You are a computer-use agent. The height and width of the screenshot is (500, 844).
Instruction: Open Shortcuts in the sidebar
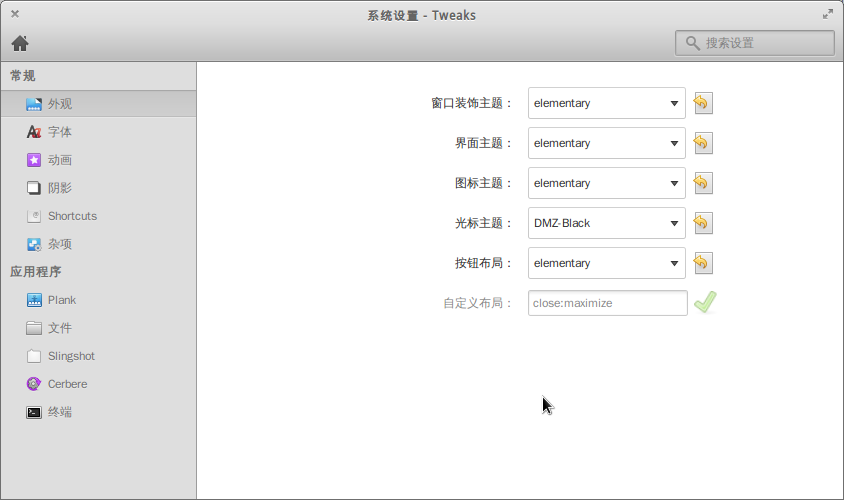[x=72, y=216]
